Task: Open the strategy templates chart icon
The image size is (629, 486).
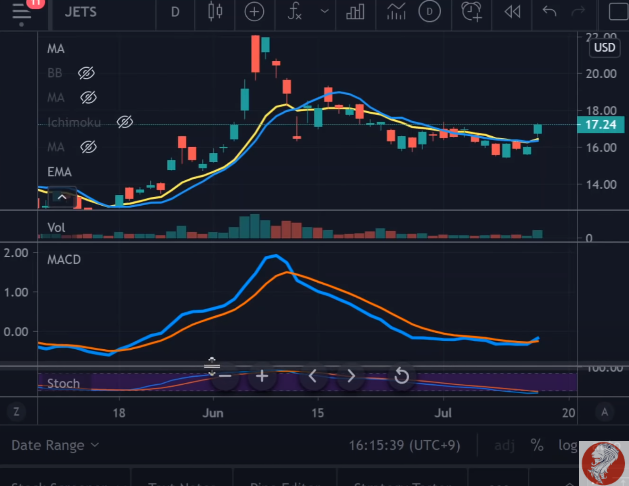Action: (x=396, y=12)
